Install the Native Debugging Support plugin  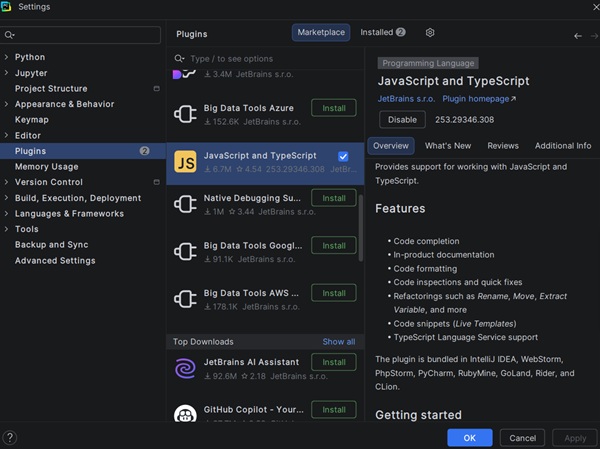click(x=333, y=198)
